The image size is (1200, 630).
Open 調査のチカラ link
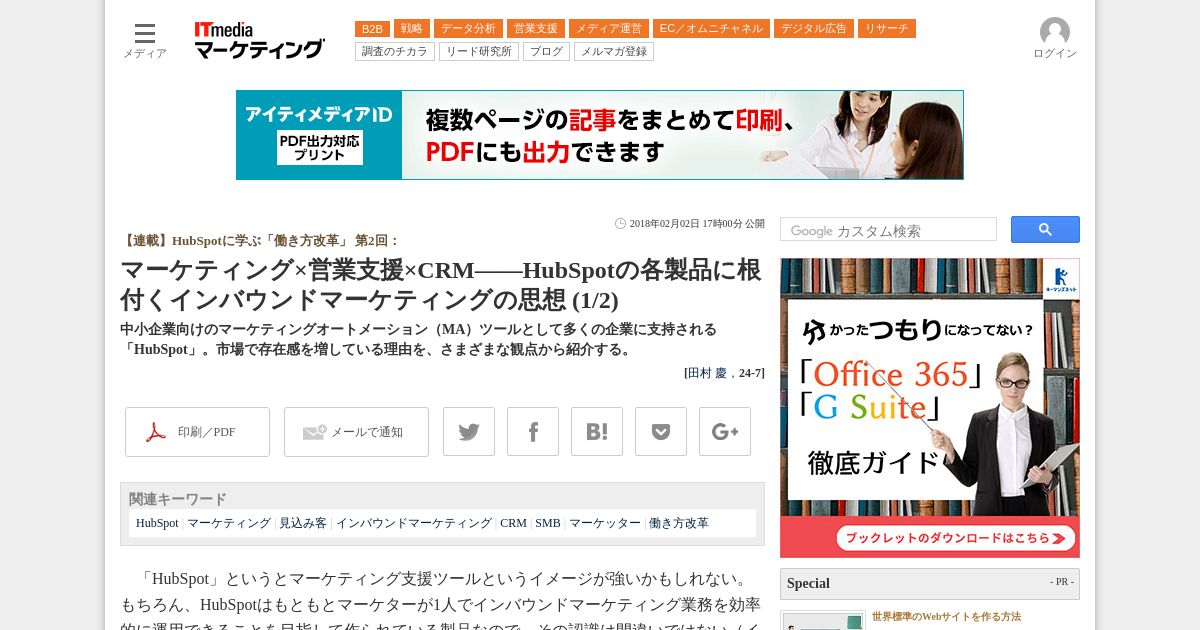pos(395,52)
